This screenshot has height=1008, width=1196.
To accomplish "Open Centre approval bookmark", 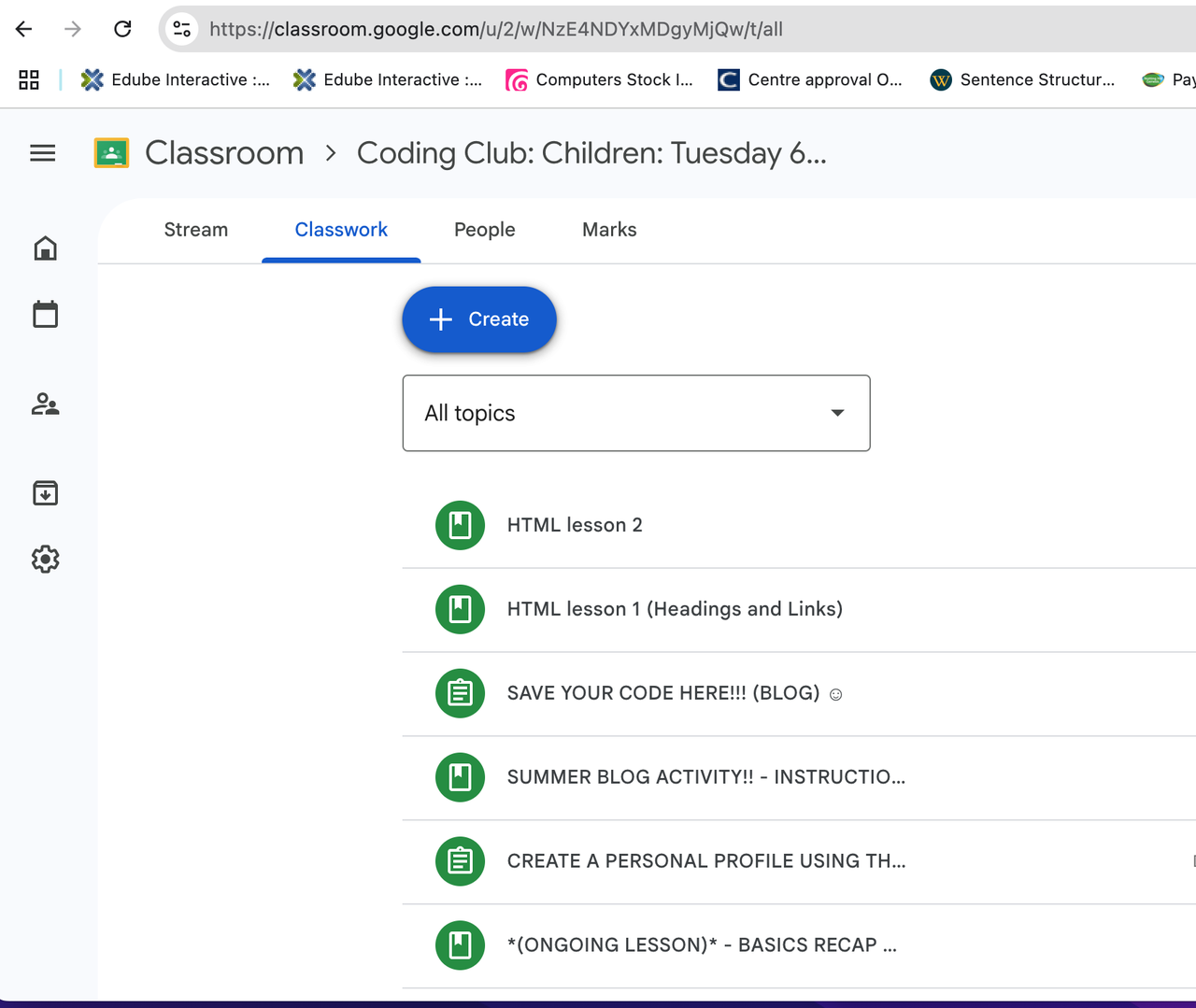I will tap(810, 79).
